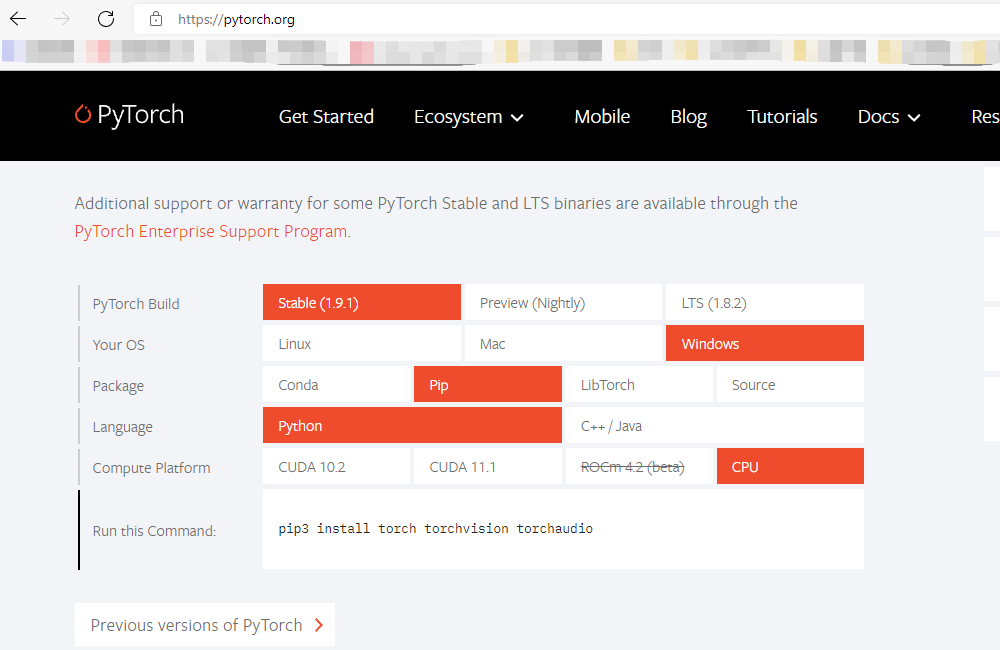Open Previous versions of PyTorch

pyautogui.click(x=205, y=624)
